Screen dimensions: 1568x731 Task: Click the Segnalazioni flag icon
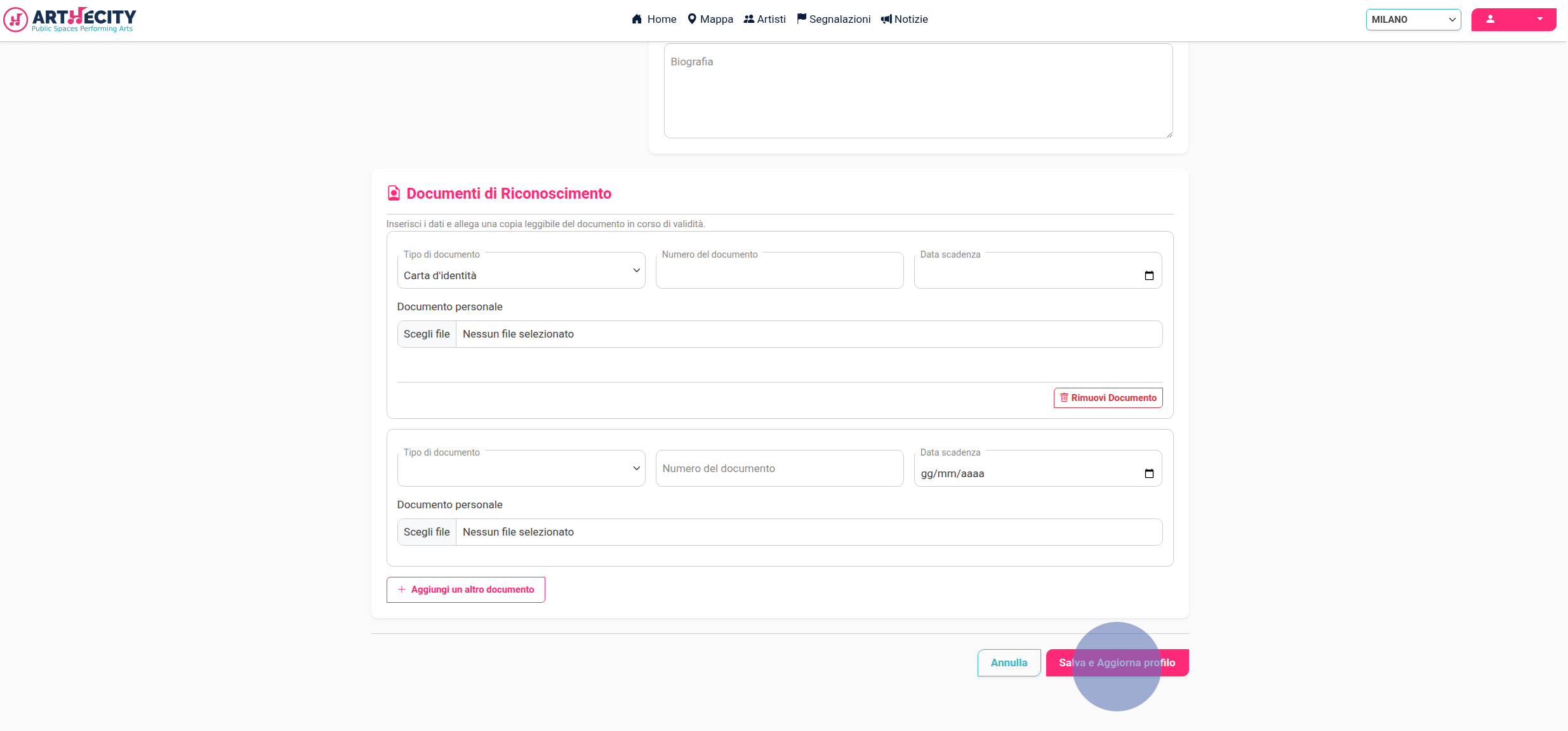pos(802,18)
